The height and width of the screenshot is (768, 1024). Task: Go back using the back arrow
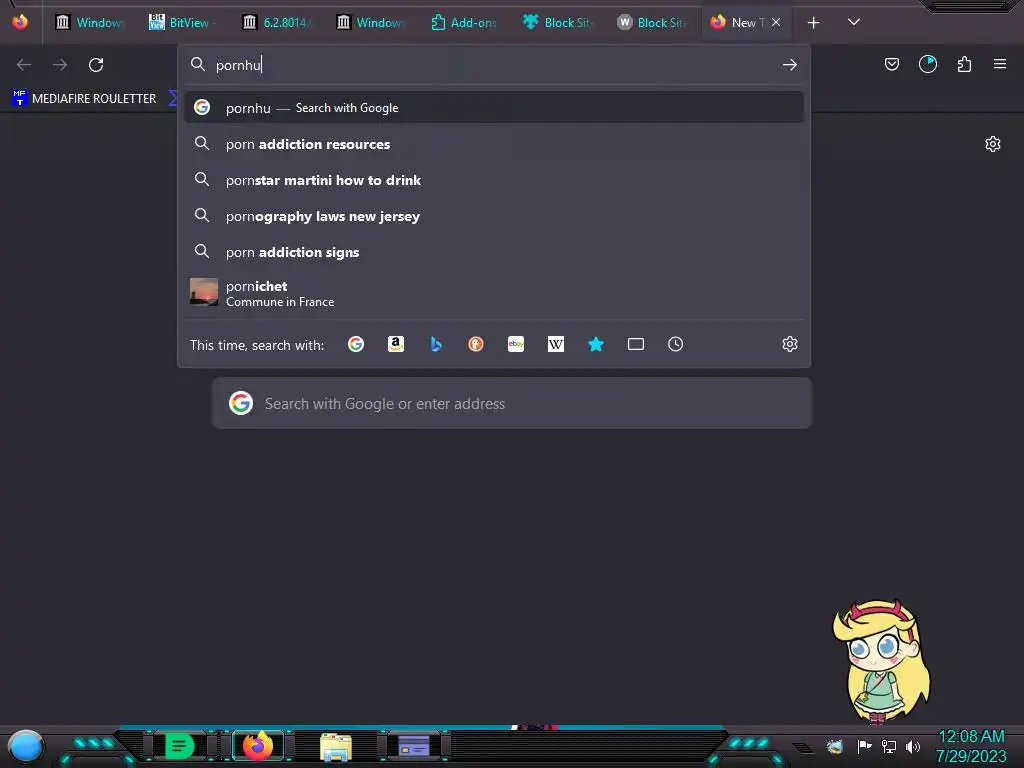24,65
